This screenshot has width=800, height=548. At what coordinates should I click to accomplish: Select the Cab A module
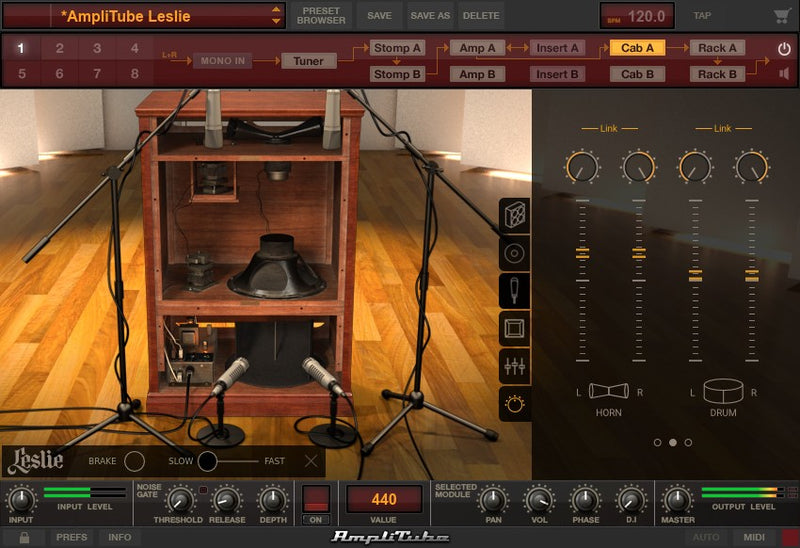click(637, 48)
